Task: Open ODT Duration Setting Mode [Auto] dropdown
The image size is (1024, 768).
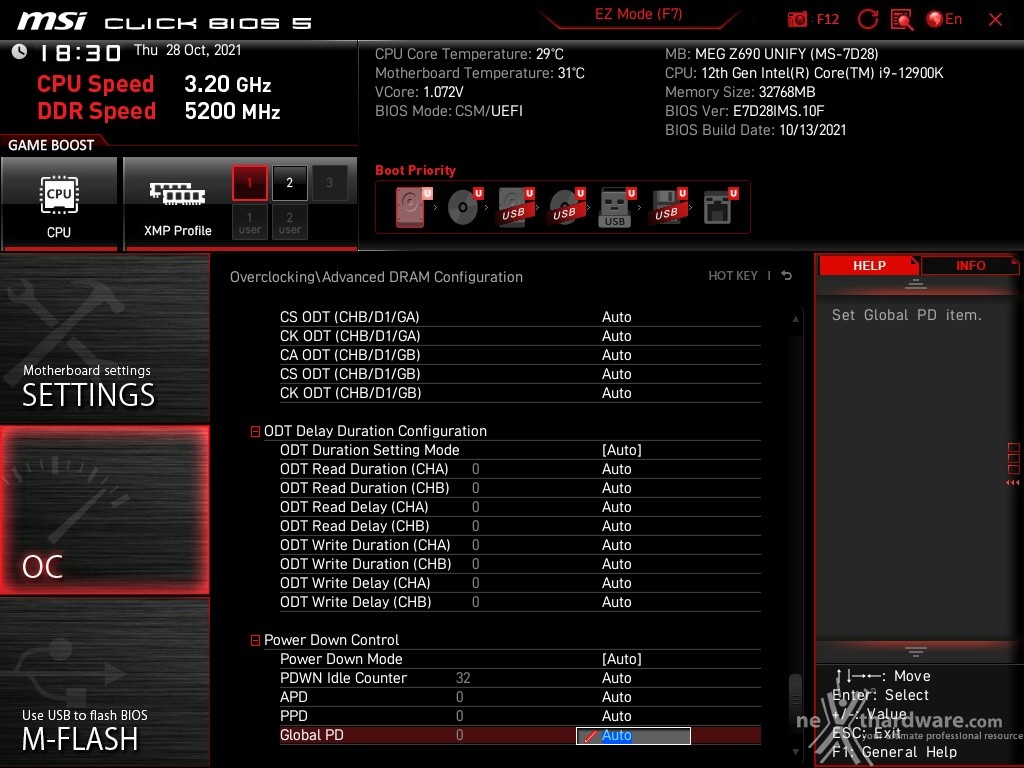Action: (621, 450)
